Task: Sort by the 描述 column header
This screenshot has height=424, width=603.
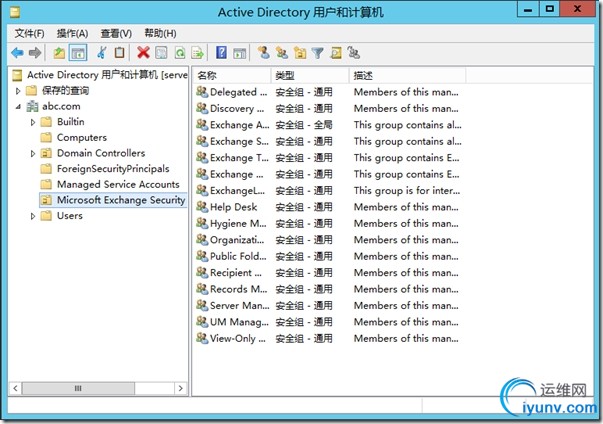Action: pos(407,76)
